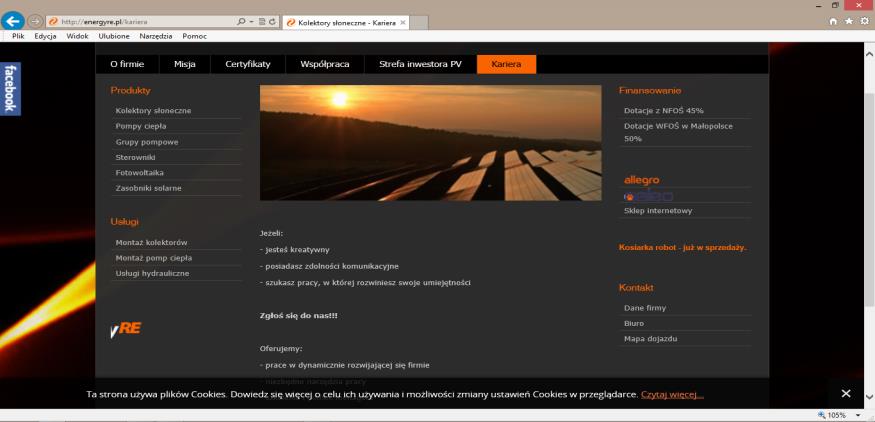This screenshot has height=422, width=875.
Task: Open Montaż kolektorów service link
Action: tap(151, 243)
